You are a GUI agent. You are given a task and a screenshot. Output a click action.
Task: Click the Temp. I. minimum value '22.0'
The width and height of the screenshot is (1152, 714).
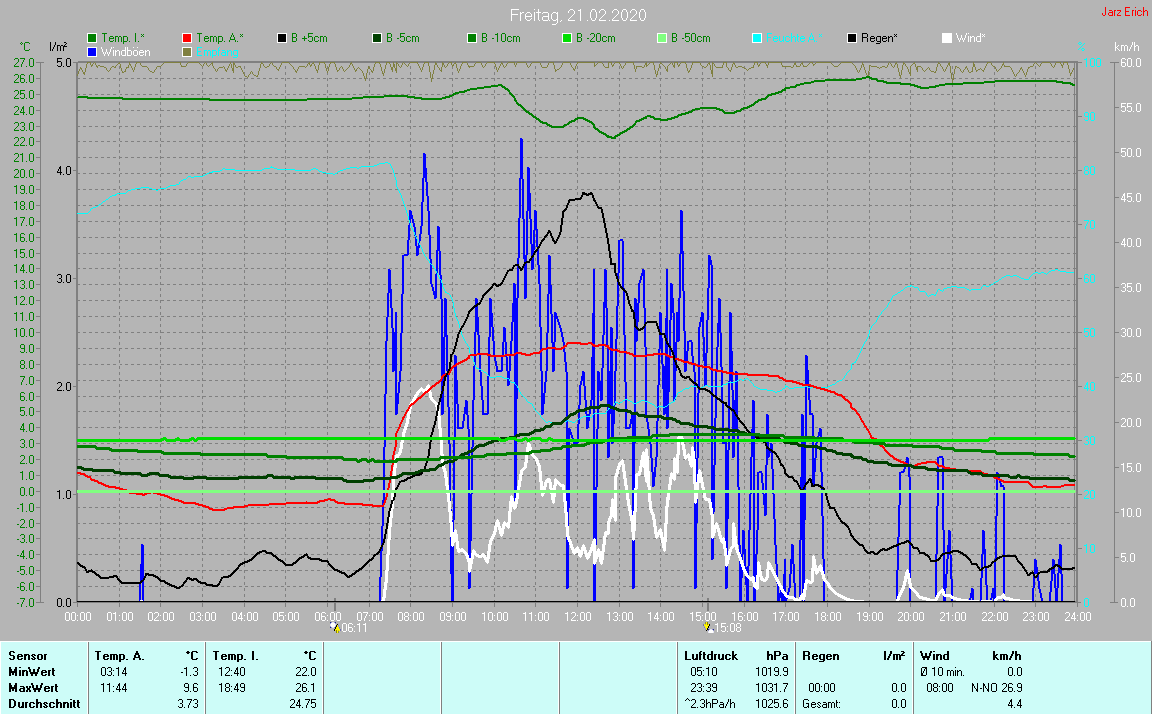306,672
